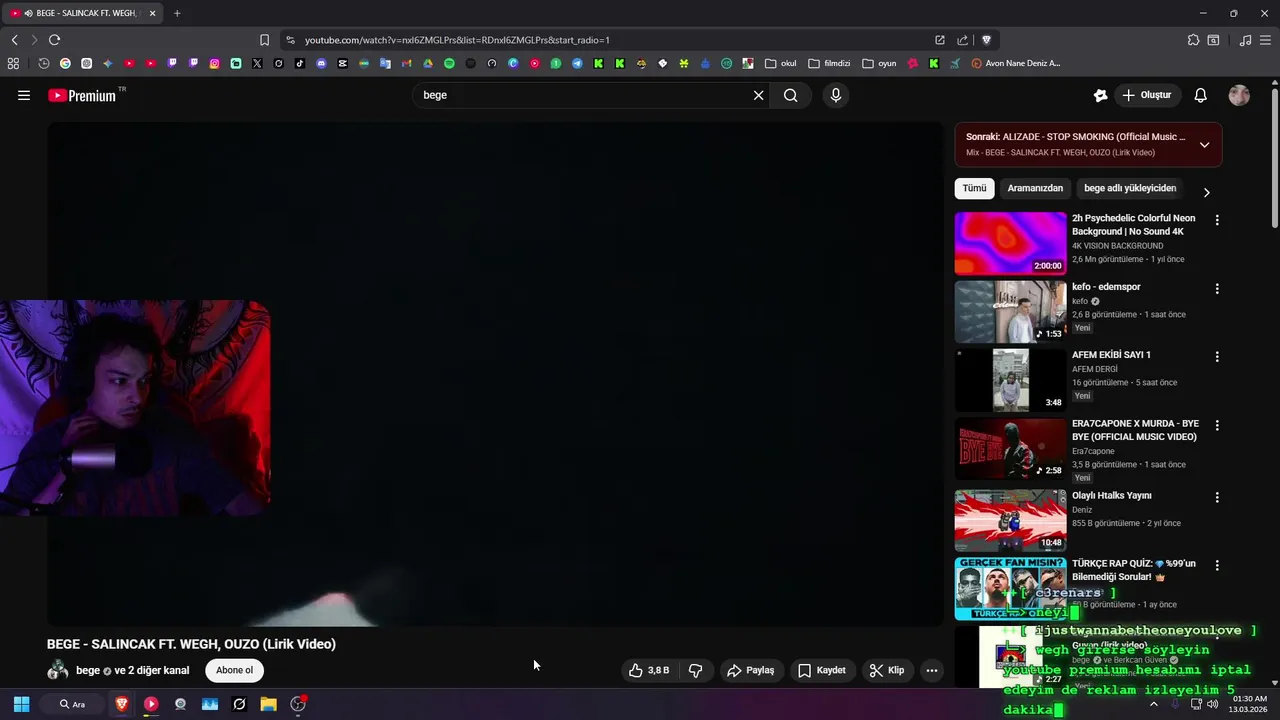Open Instagram bookmark icon
Image resolution: width=1280 pixels, height=720 pixels.
click(x=214, y=63)
